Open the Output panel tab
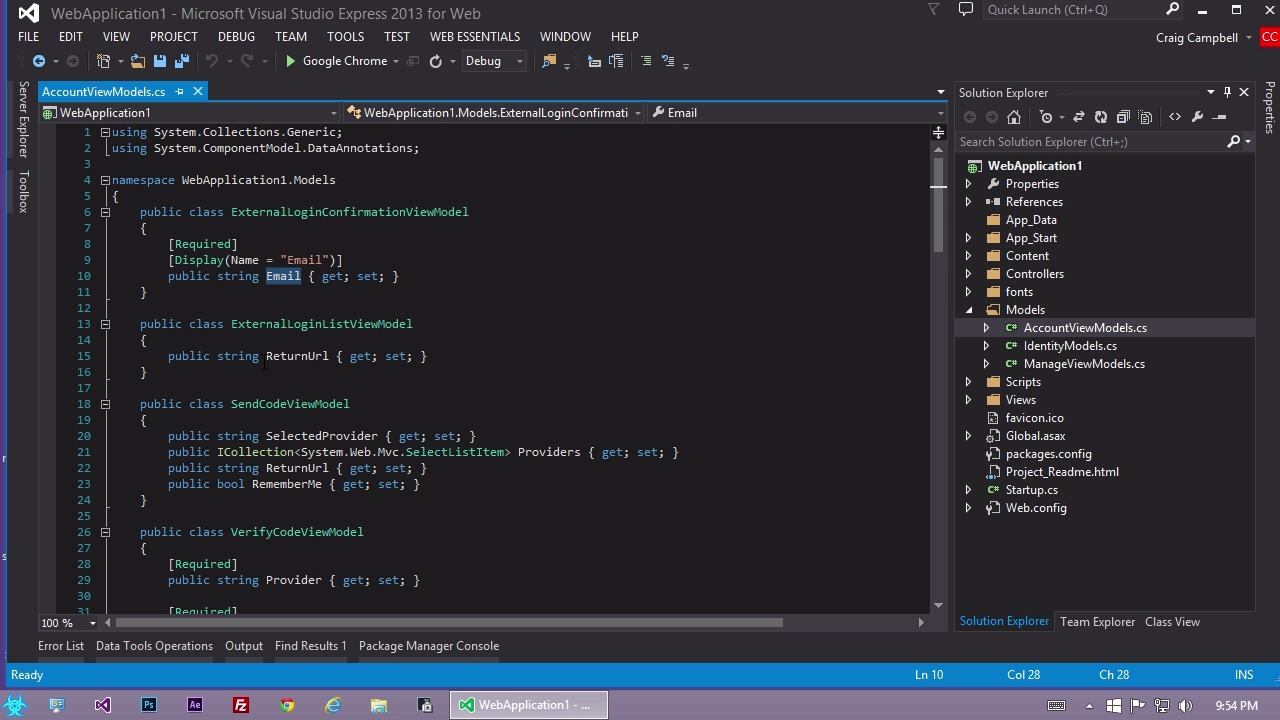 coord(244,646)
